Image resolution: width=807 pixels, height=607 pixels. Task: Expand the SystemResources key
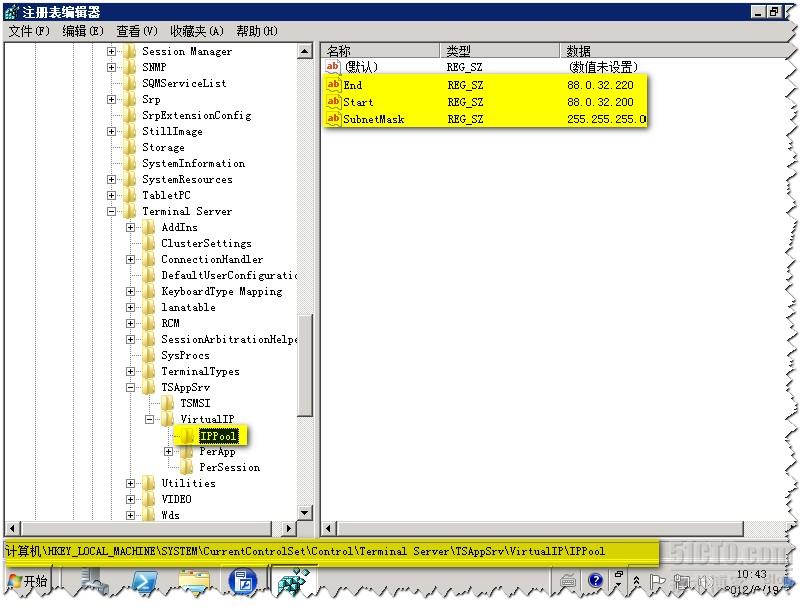[x=111, y=179]
